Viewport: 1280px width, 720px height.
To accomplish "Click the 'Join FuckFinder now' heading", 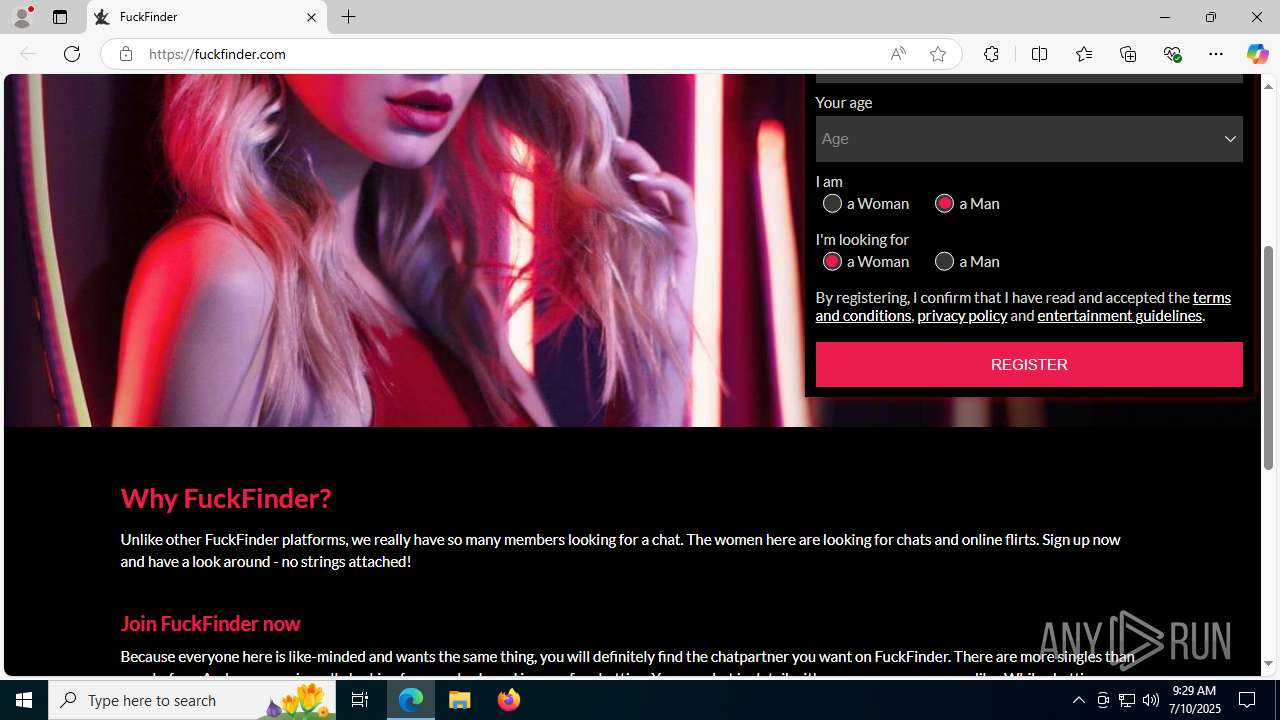I will tap(210, 623).
